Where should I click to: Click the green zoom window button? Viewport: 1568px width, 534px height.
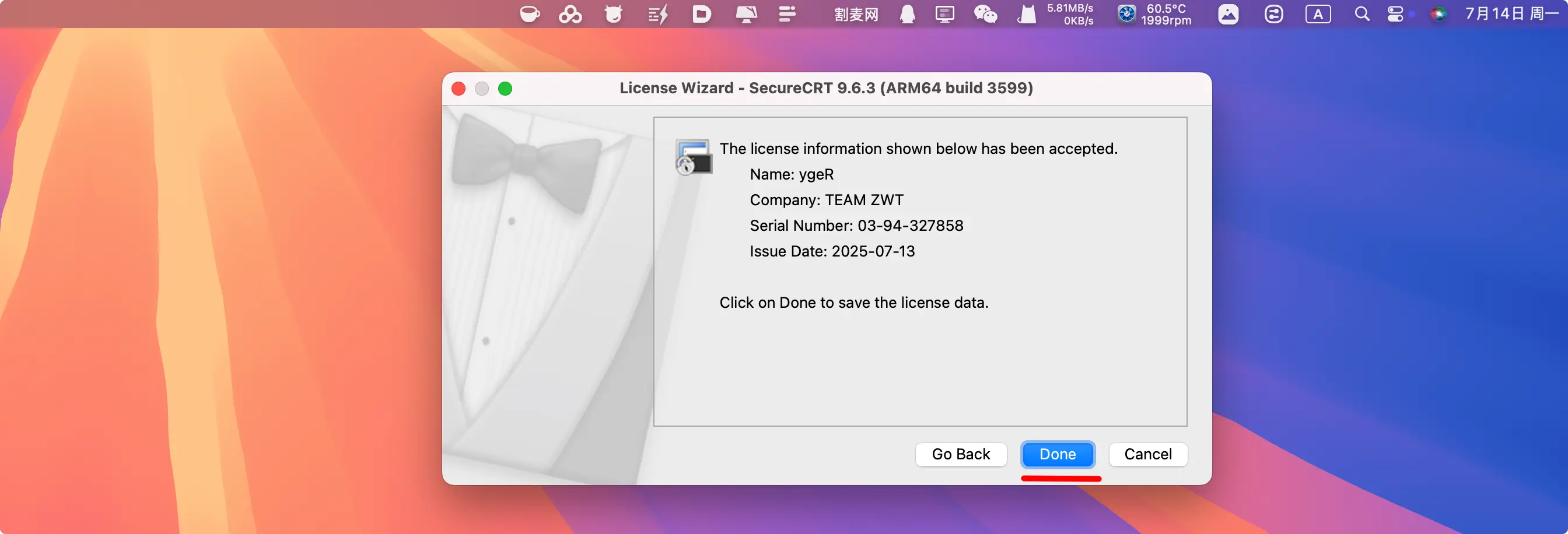pyautogui.click(x=505, y=89)
